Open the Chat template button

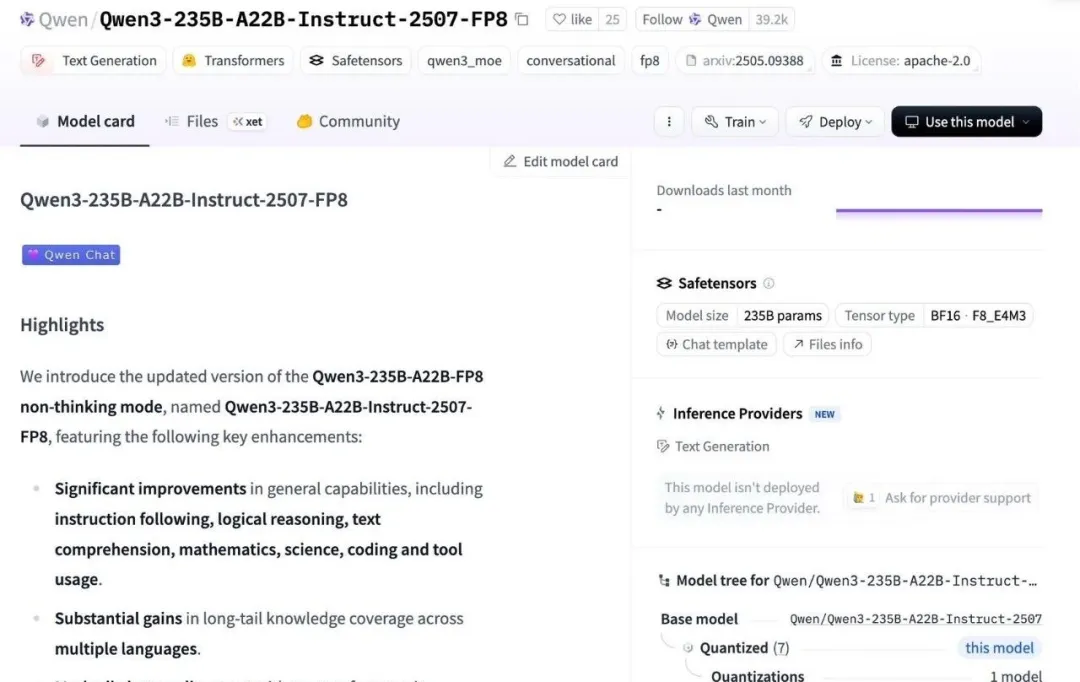[716, 344]
